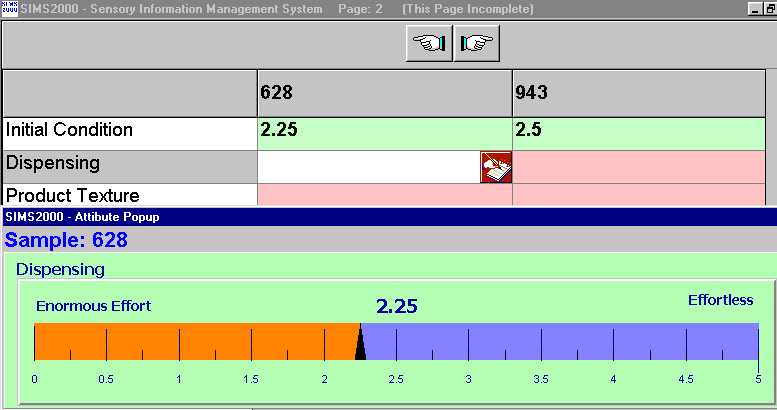Click the SIMS2000 application icon in title bar

(8, 8)
